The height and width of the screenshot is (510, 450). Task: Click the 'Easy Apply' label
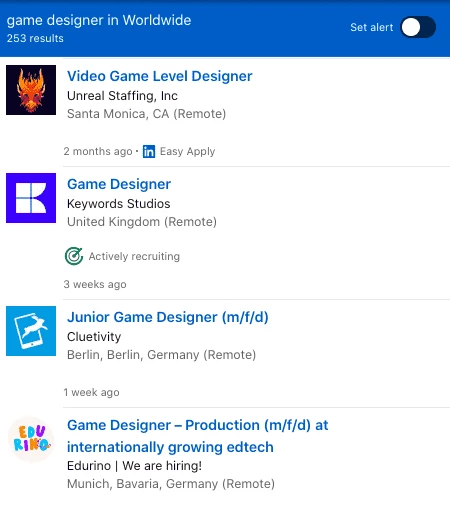tap(187, 151)
